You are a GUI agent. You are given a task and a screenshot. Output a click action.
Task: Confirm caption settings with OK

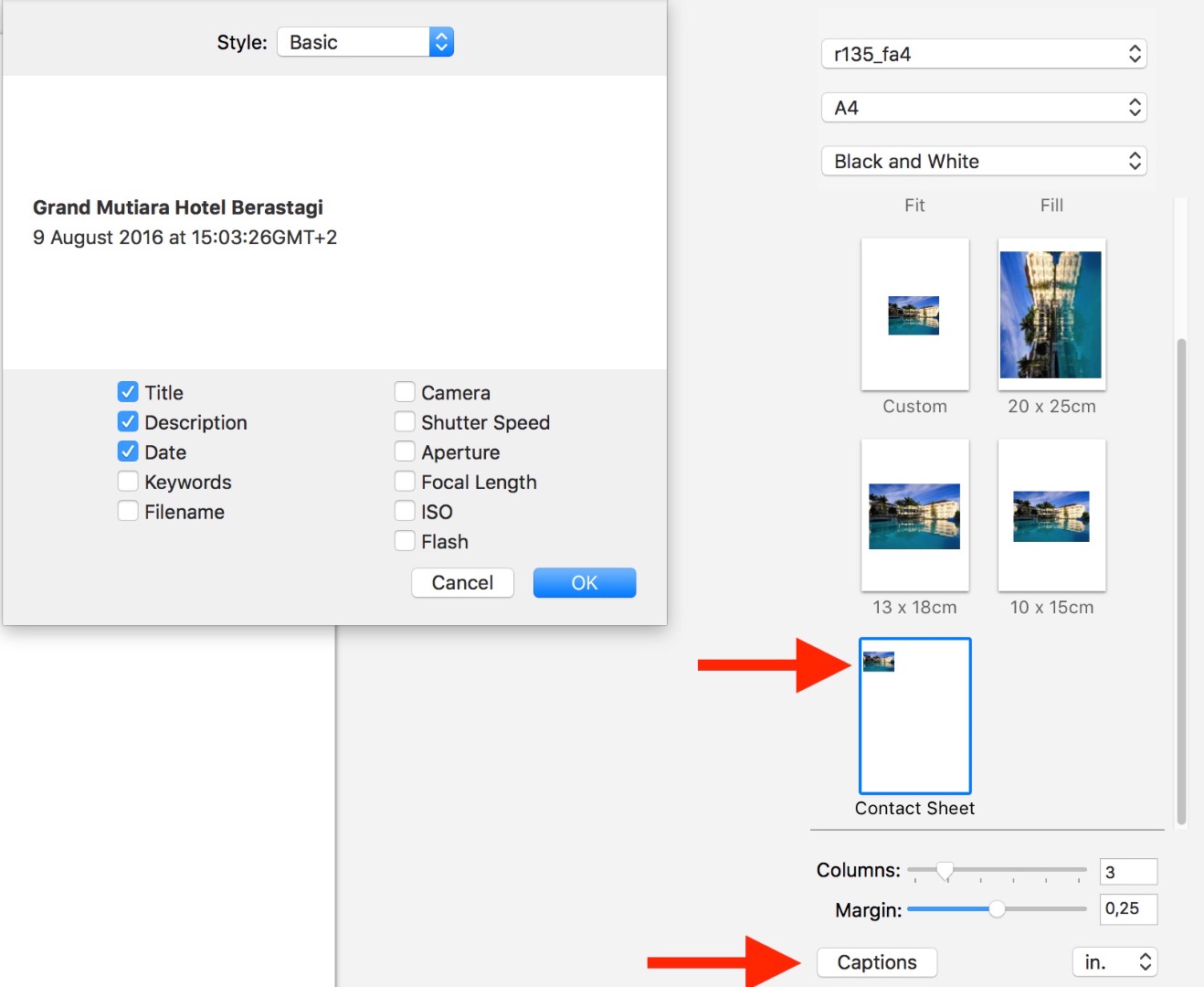click(584, 582)
